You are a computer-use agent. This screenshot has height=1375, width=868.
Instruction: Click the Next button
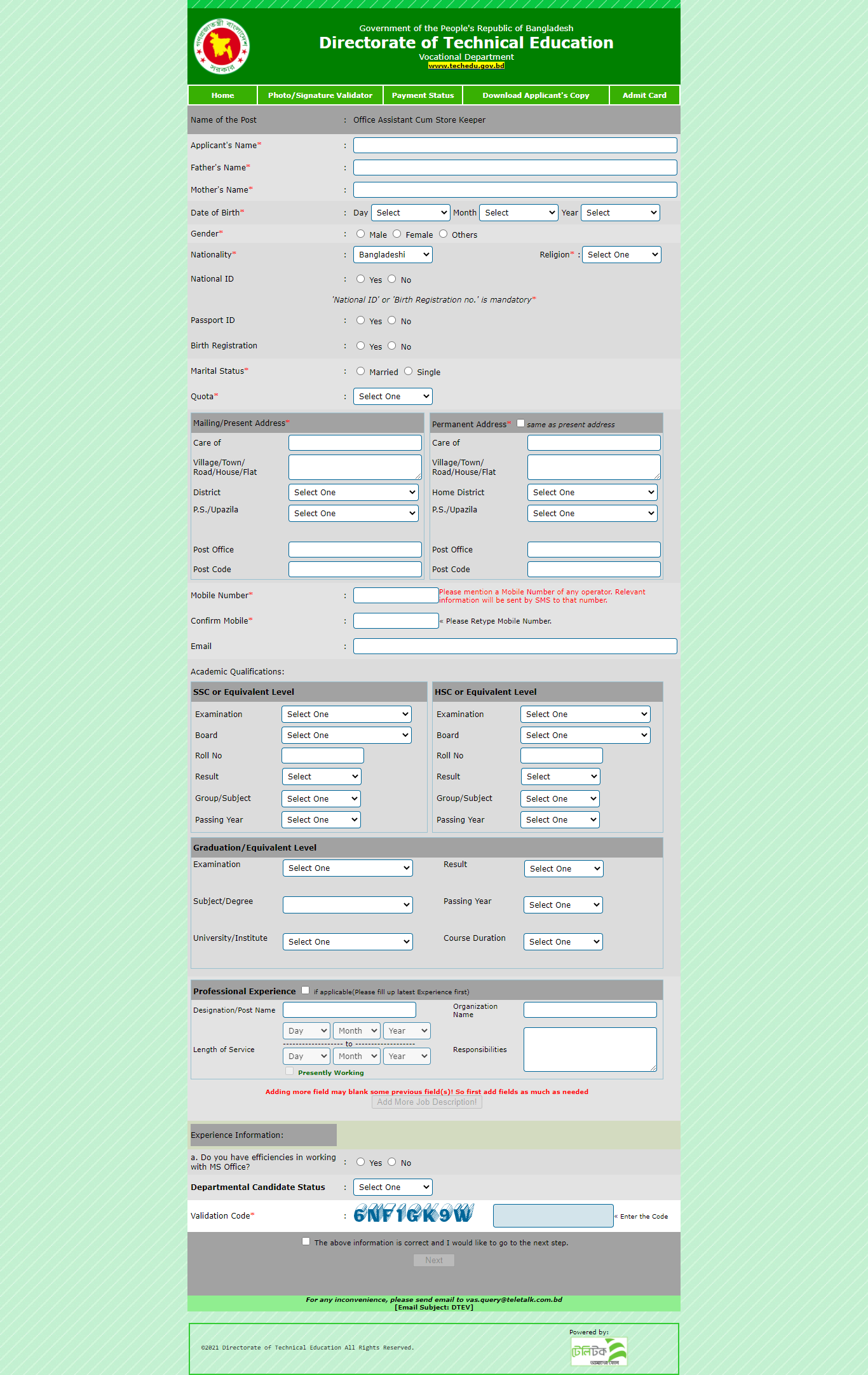point(434,1261)
